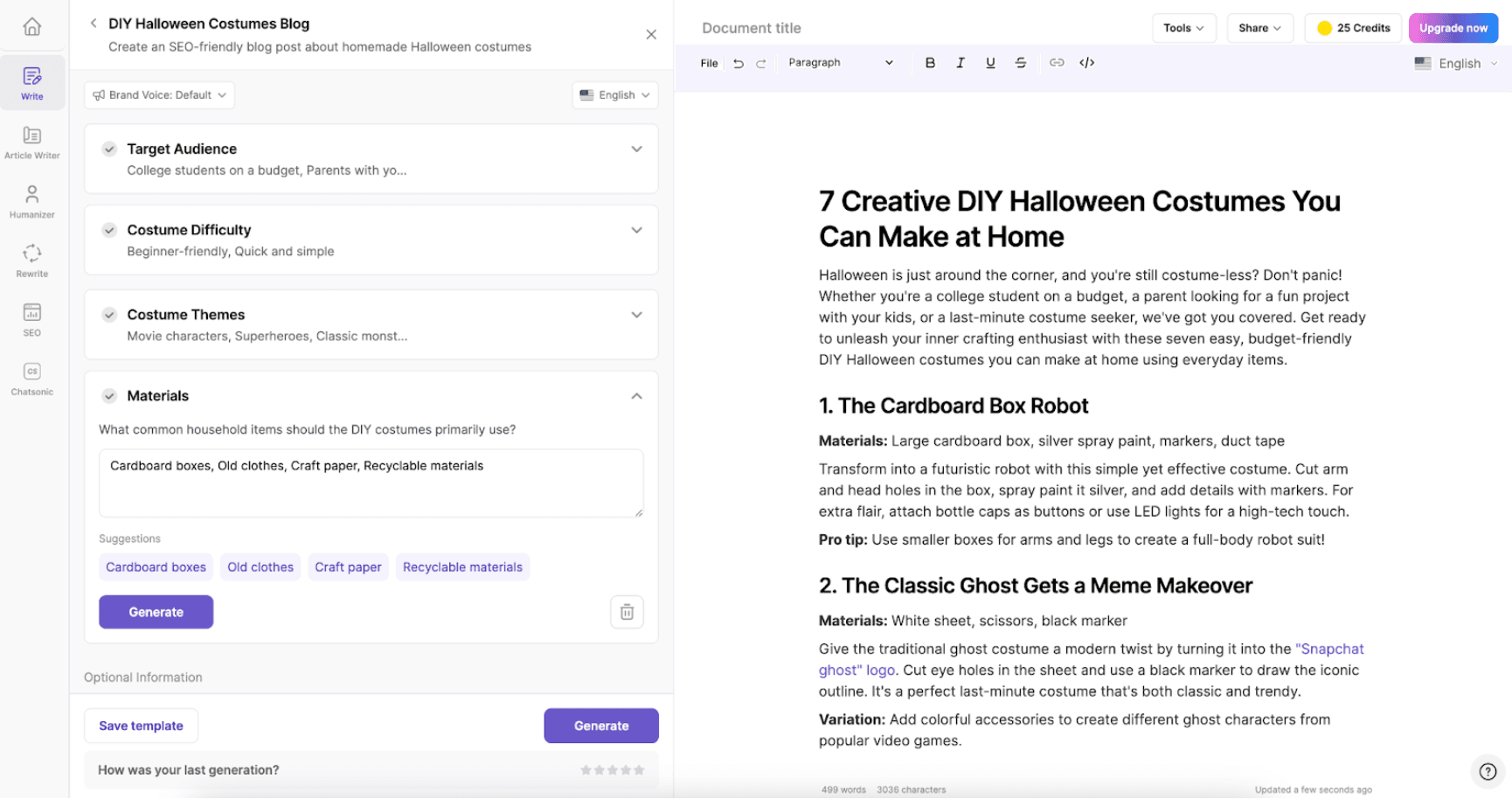Screen dimensions: 1512x799
Task: Open the editor English language dropdown
Action: [x=1456, y=63]
